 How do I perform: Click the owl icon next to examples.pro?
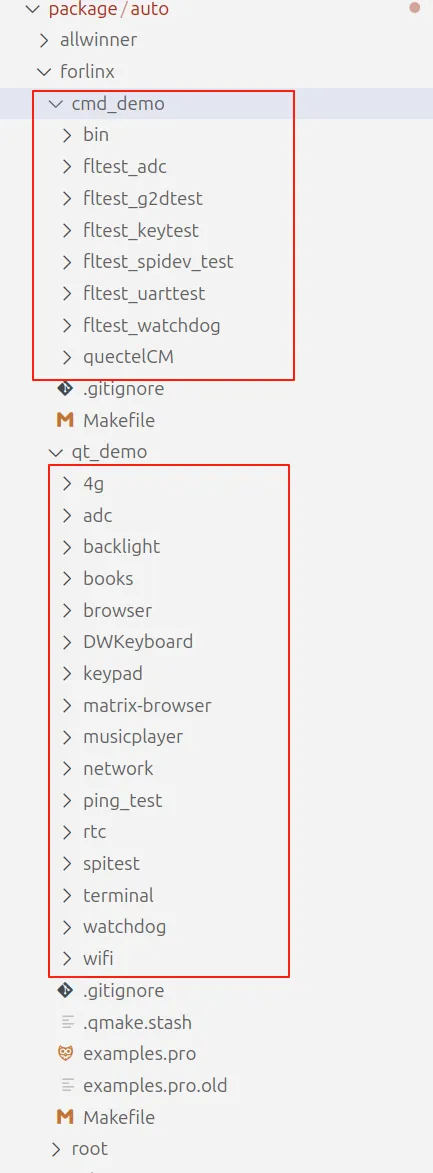pos(66,1053)
